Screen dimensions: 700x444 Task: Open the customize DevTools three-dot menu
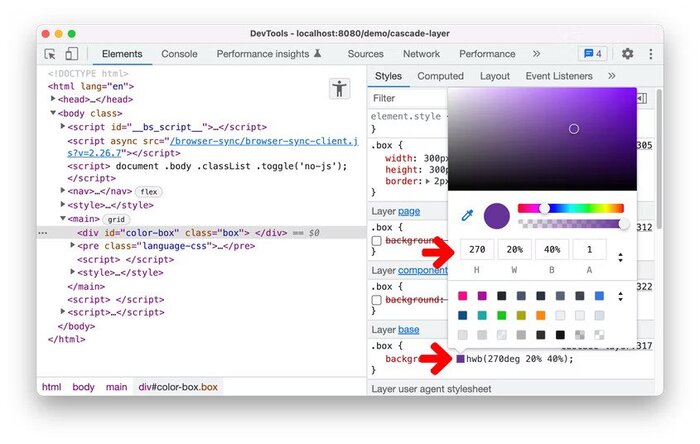click(649, 54)
